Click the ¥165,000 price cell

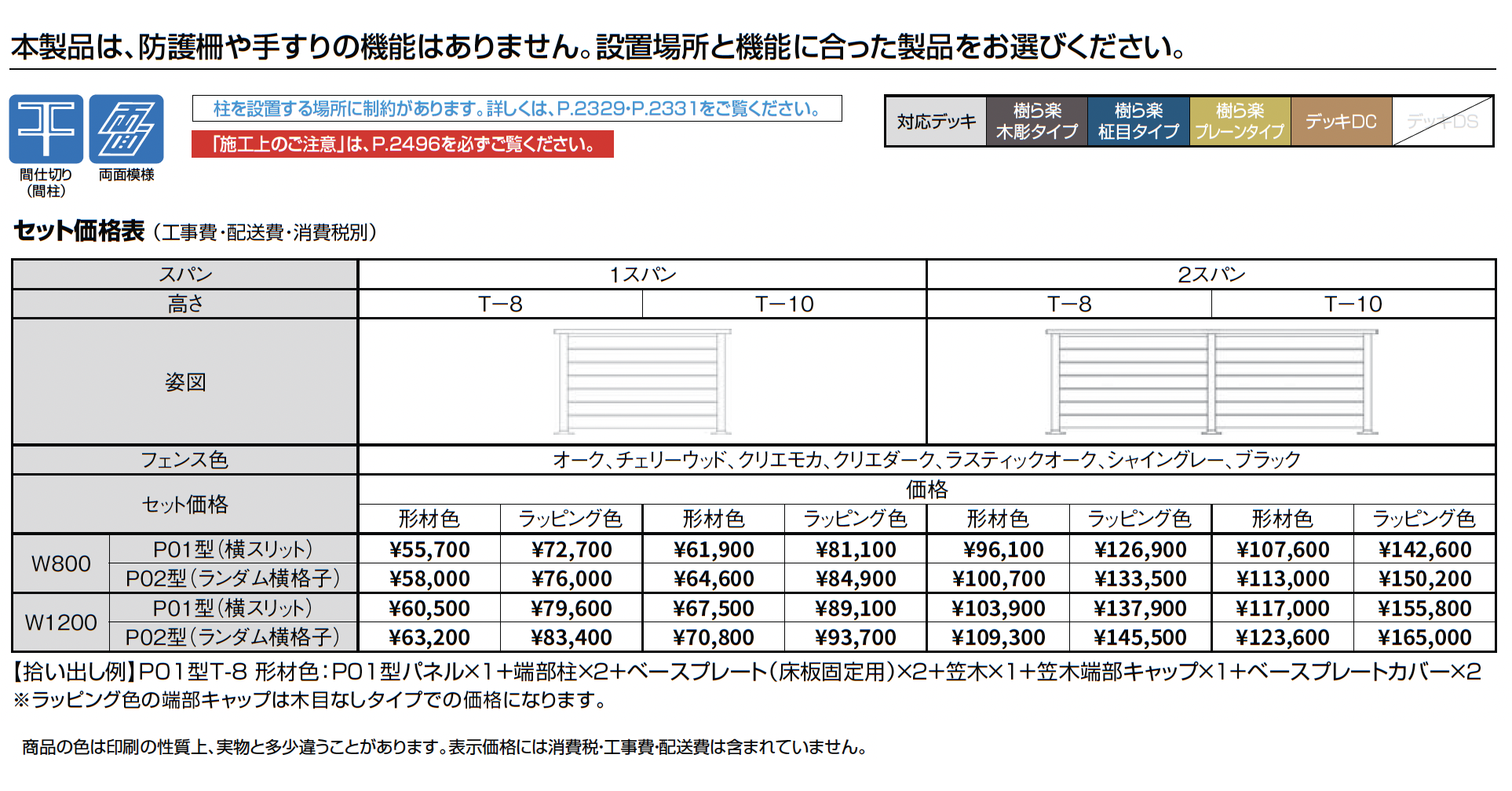(x=1424, y=637)
